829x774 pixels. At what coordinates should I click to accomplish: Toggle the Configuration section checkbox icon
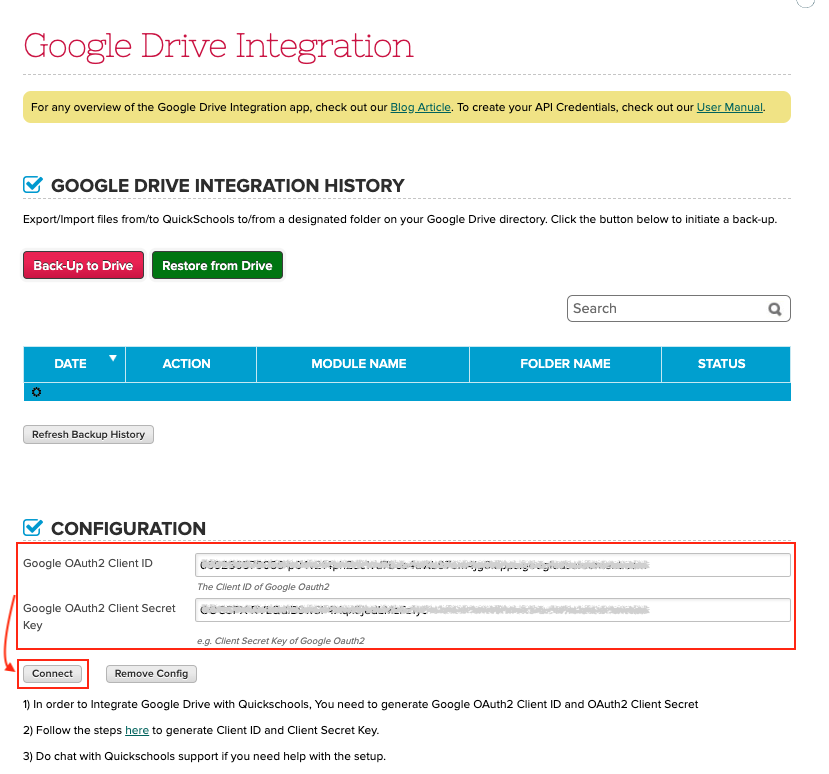pyautogui.click(x=33, y=528)
